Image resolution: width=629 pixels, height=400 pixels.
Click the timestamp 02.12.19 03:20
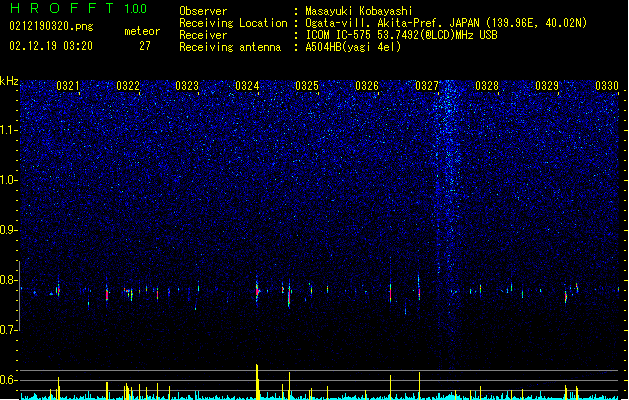click(51, 46)
